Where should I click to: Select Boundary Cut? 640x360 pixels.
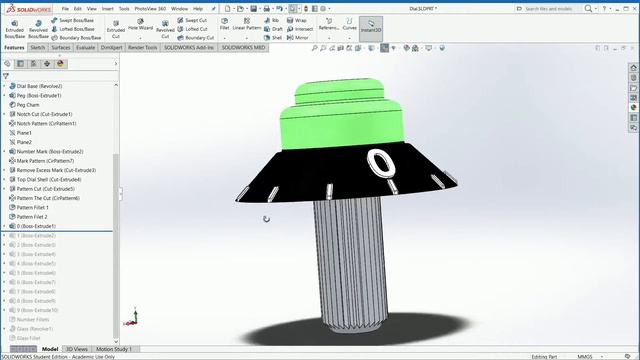(x=196, y=38)
